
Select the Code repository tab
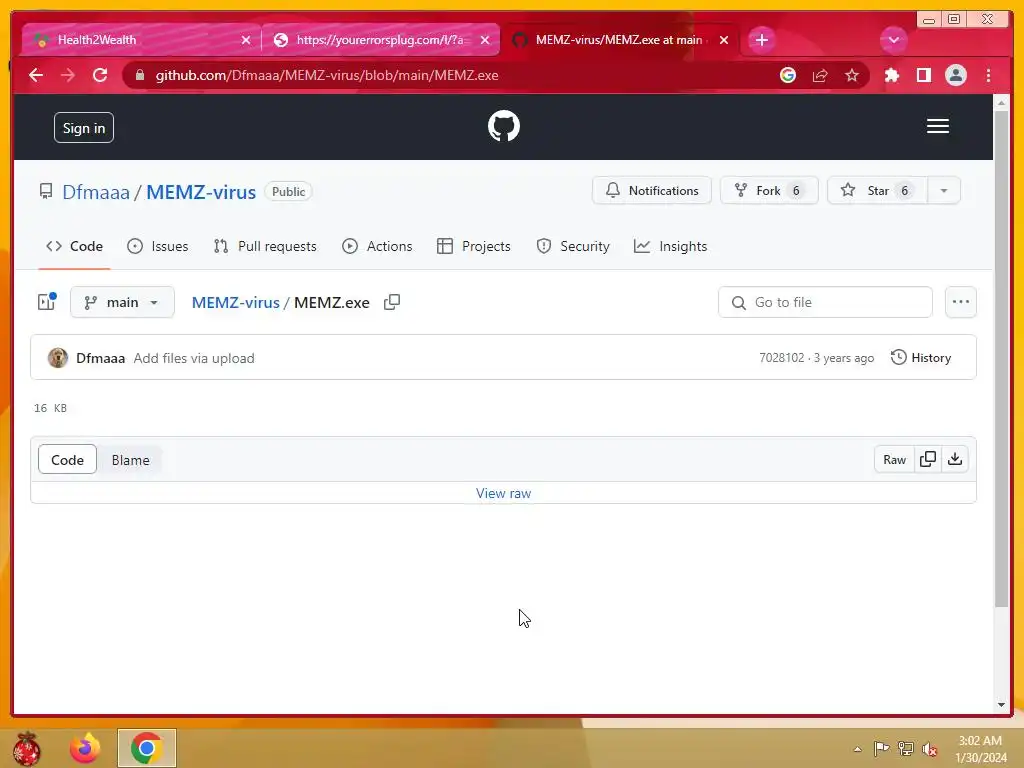[x=74, y=246]
